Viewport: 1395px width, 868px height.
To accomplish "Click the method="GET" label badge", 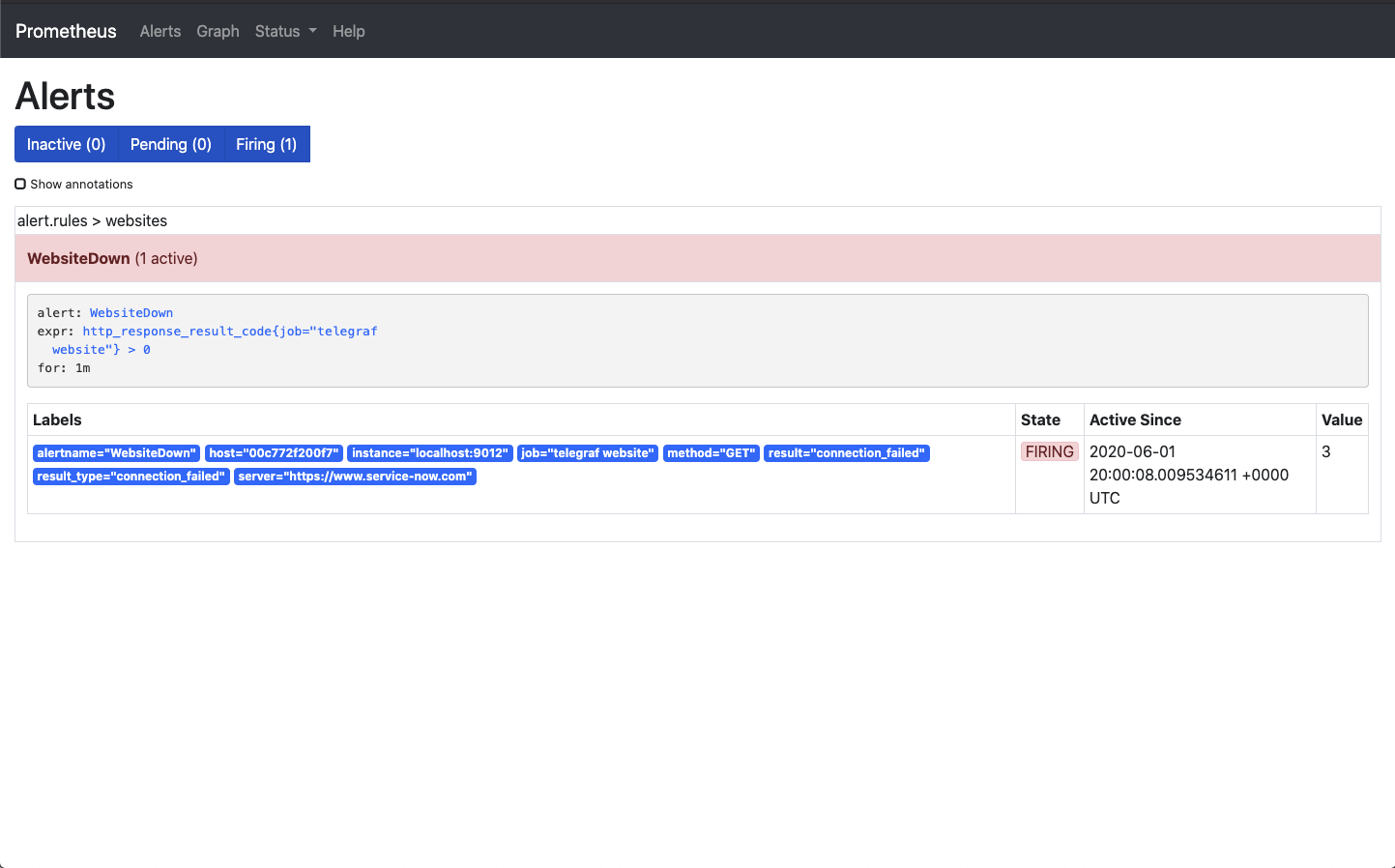I will tap(711, 452).
